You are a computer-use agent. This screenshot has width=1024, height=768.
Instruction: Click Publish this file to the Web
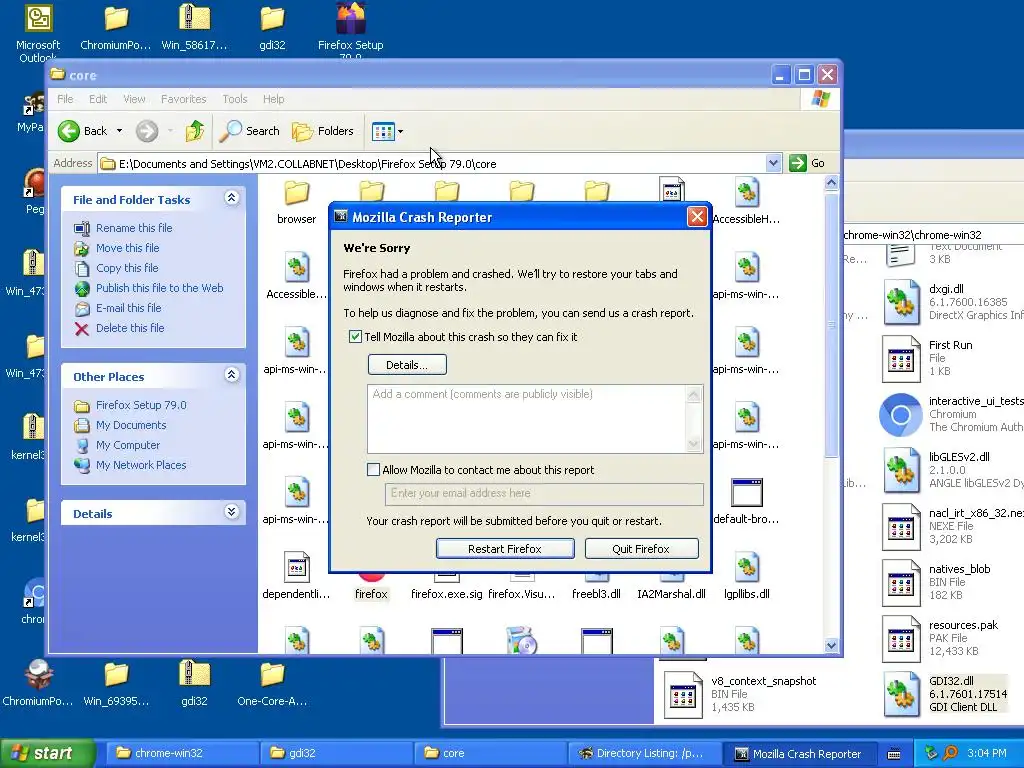pyautogui.click(x=159, y=288)
